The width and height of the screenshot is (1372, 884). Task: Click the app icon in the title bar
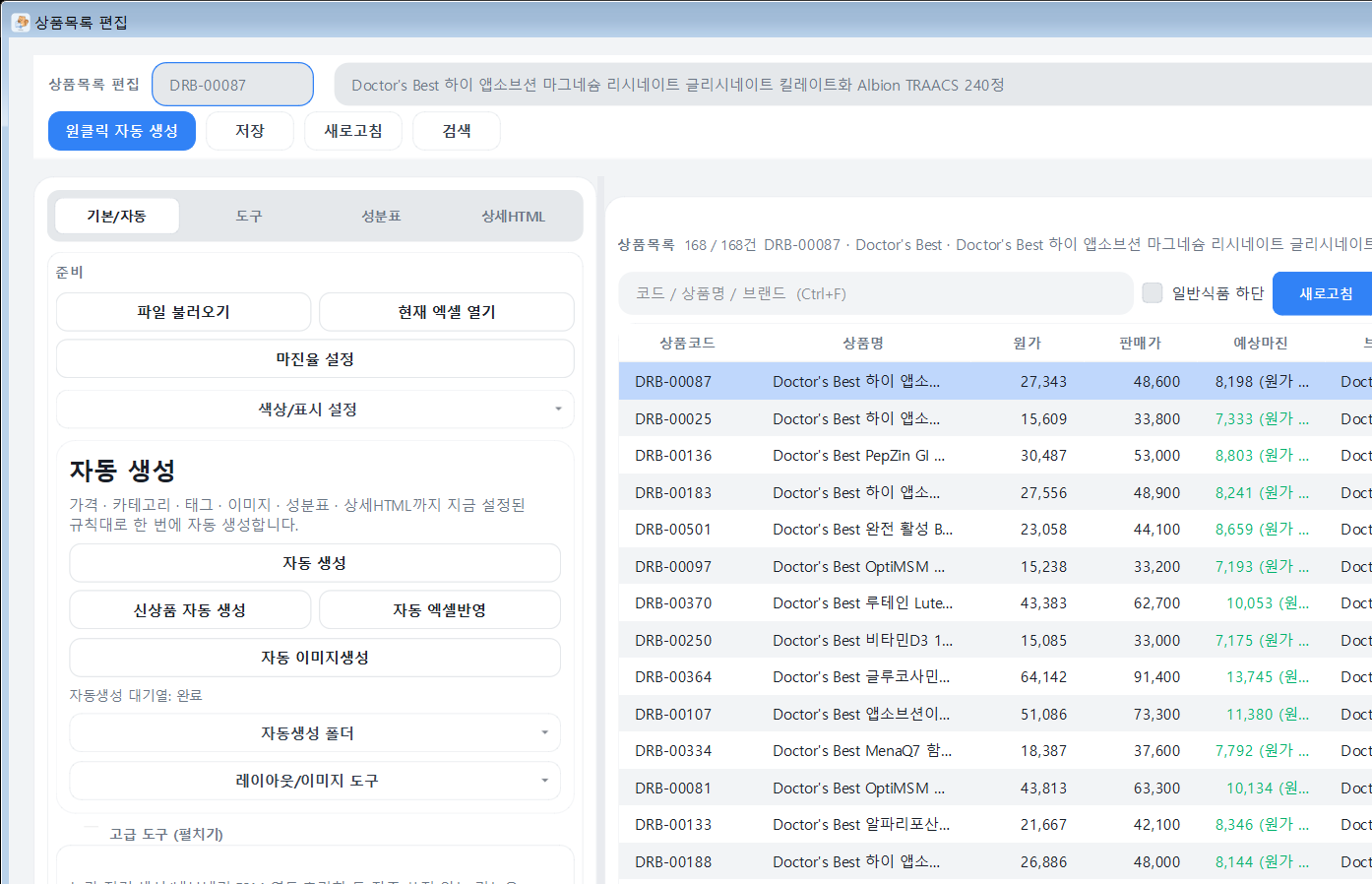pyautogui.click(x=21, y=22)
